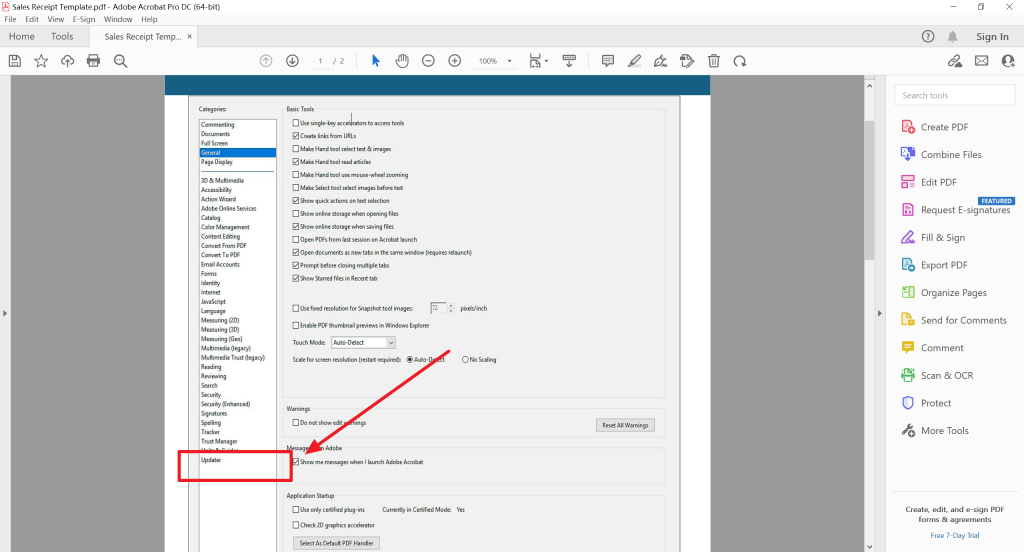This screenshot has height=552, width=1024.
Task: Print the document with printer icon
Action: point(93,61)
